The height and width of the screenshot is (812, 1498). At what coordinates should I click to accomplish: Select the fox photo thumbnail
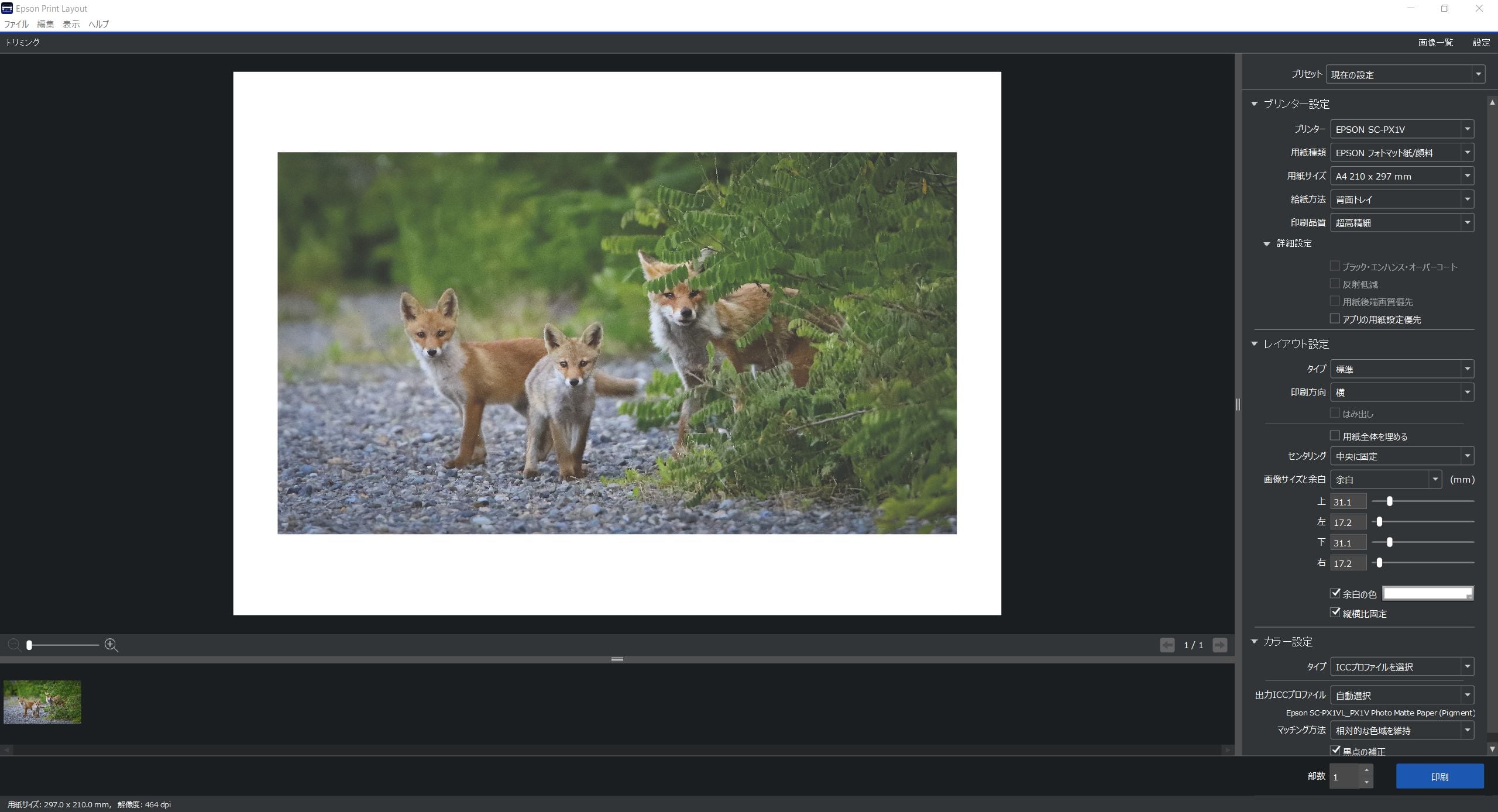tap(42, 702)
